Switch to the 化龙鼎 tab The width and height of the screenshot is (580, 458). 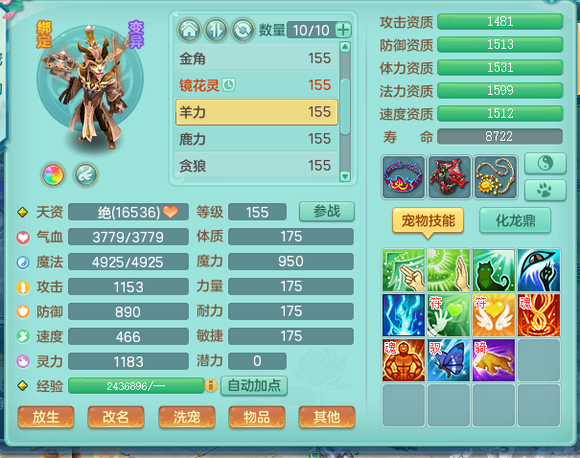pyautogui.click(x=515, y=220)
